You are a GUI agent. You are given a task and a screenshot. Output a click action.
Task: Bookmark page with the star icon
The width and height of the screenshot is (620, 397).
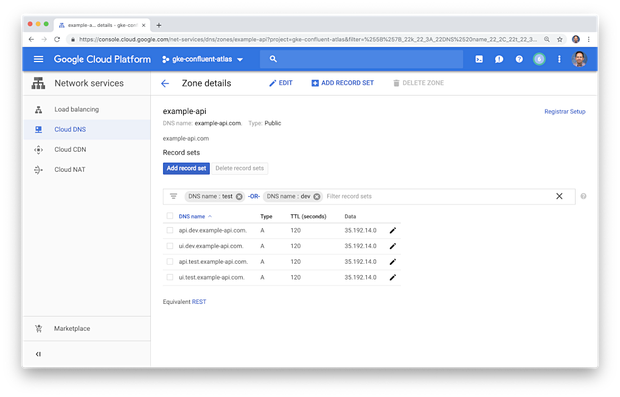coord(560,40)
